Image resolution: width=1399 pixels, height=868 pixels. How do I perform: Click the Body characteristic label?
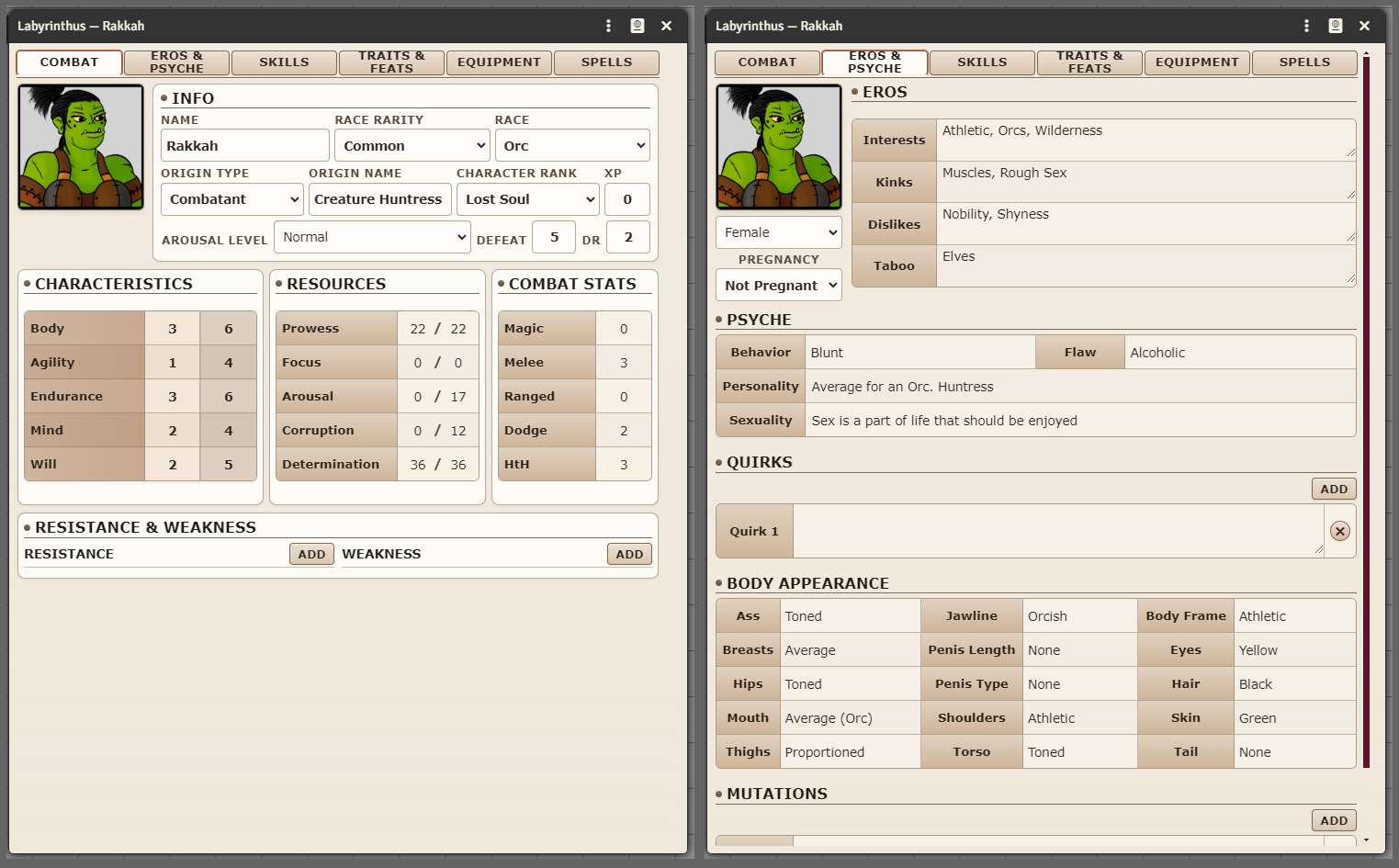(x=85, y=329)
